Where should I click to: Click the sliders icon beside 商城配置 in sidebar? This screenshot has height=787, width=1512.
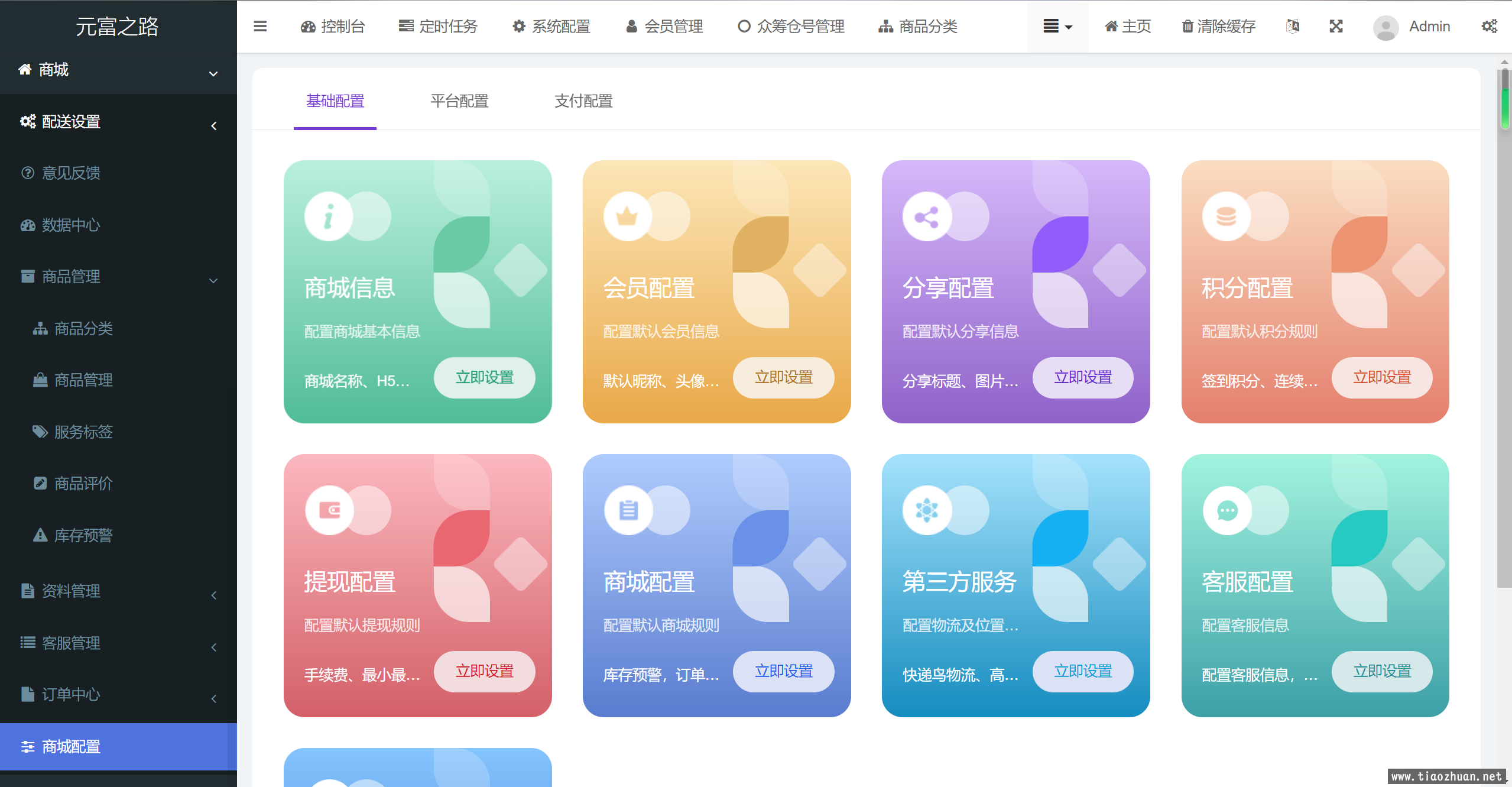[28, 747]
